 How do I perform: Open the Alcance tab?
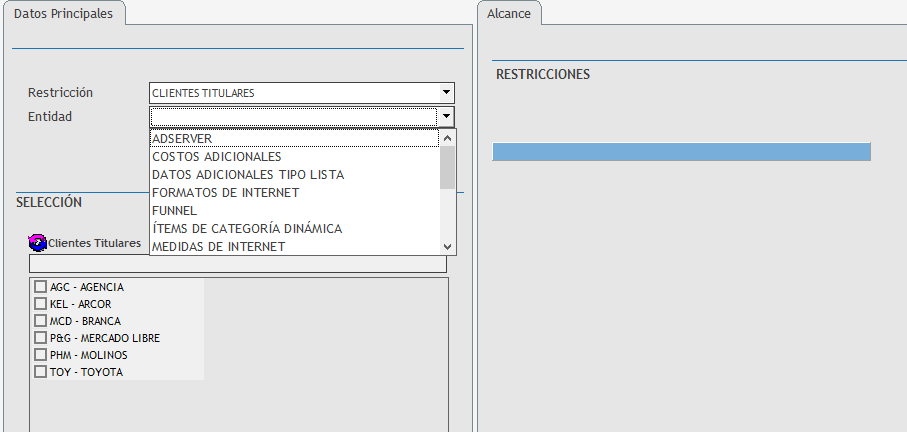click(x=509, y=14)
